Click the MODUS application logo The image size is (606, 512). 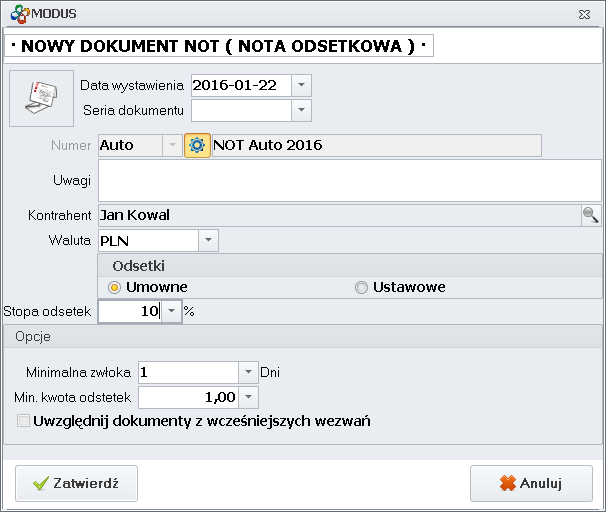[x=20, y=14]
